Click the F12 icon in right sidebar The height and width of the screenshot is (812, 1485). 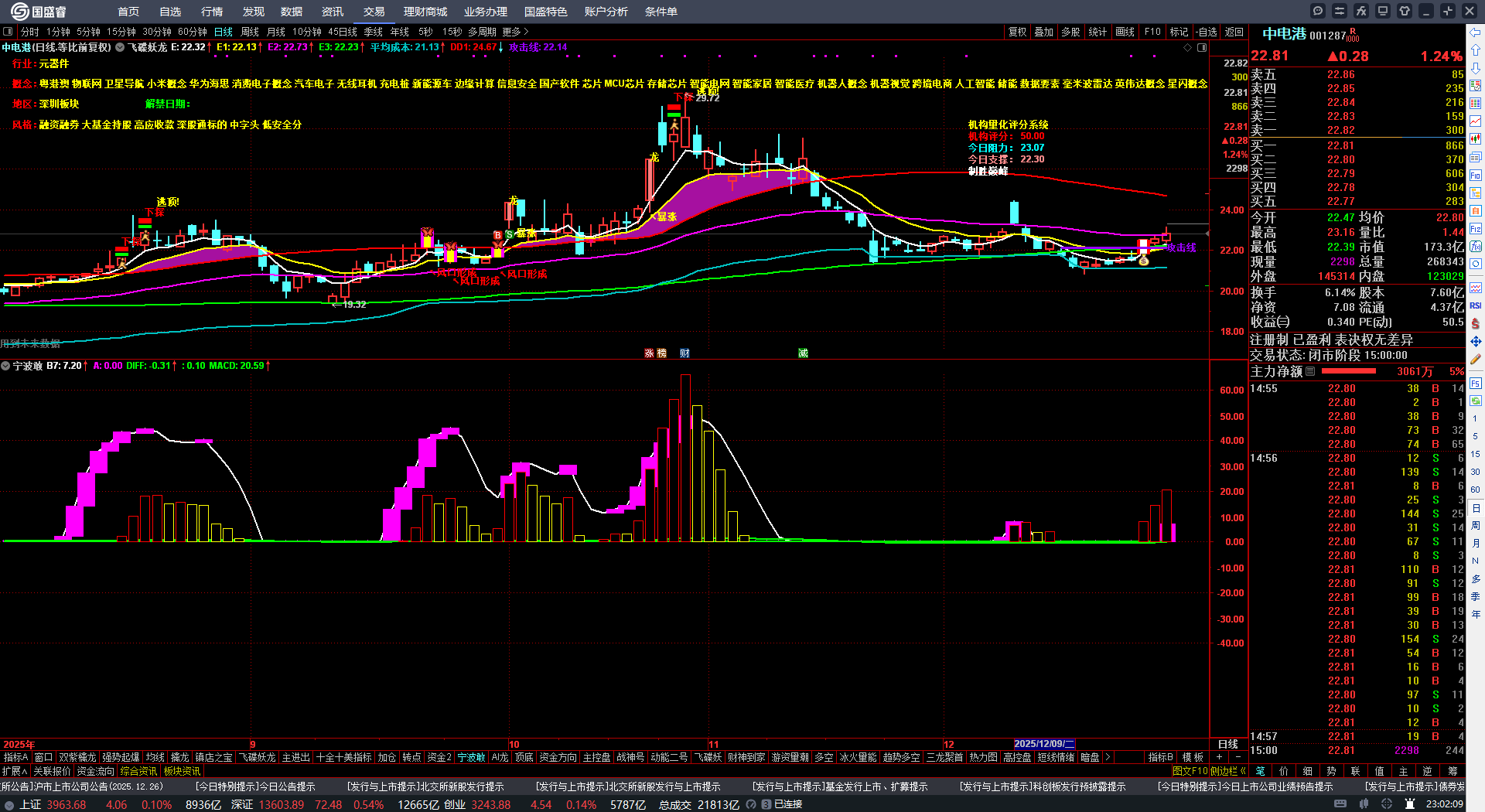tap(1476, 229)
